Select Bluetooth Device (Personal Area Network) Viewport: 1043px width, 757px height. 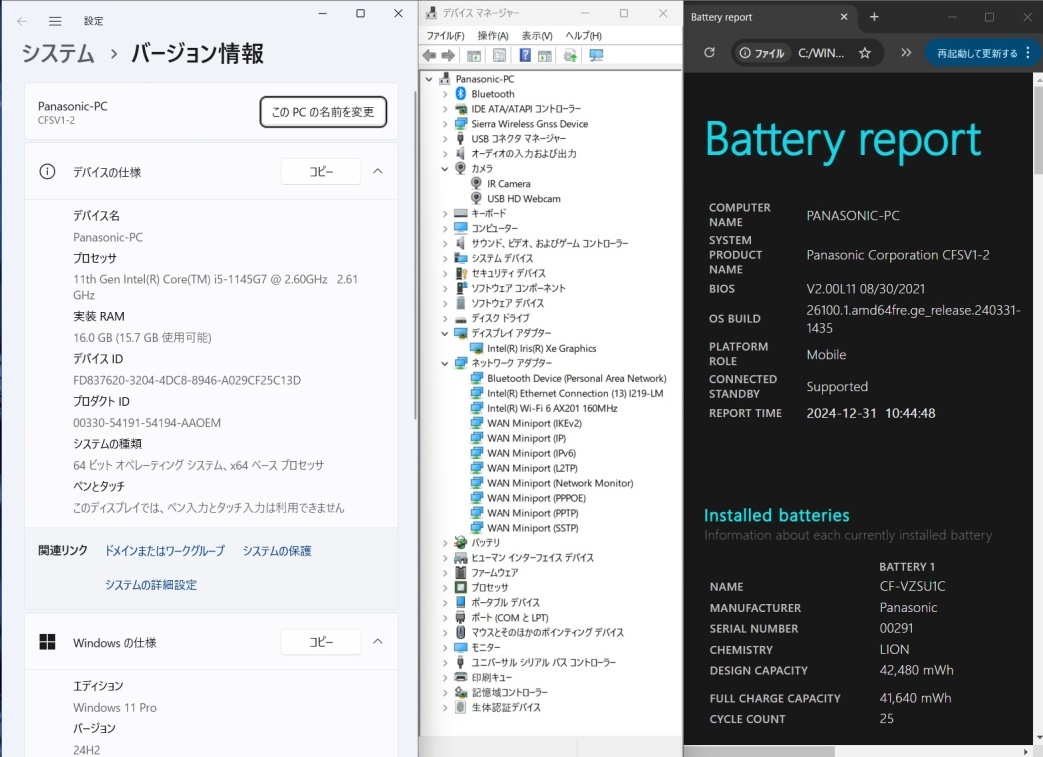coord(577,378)
